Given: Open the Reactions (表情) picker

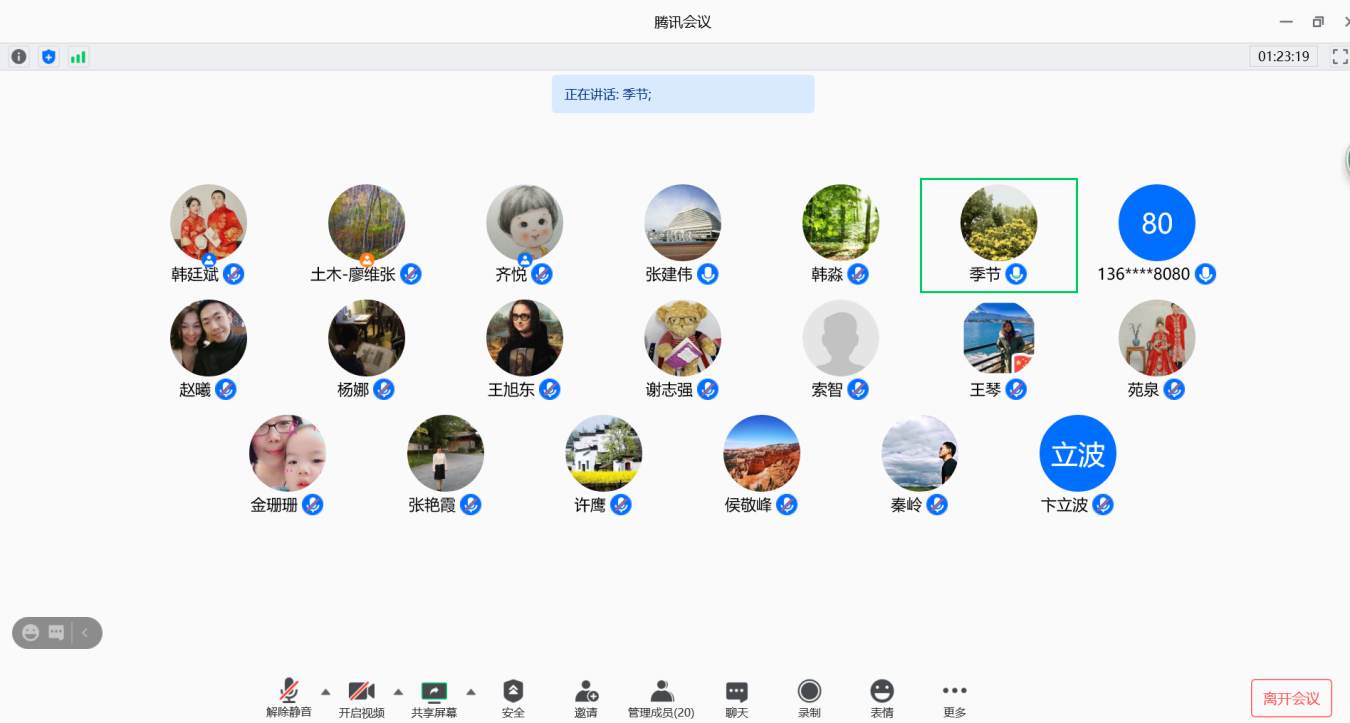Looking at the screenshot, I should click(x=881, y=697).
